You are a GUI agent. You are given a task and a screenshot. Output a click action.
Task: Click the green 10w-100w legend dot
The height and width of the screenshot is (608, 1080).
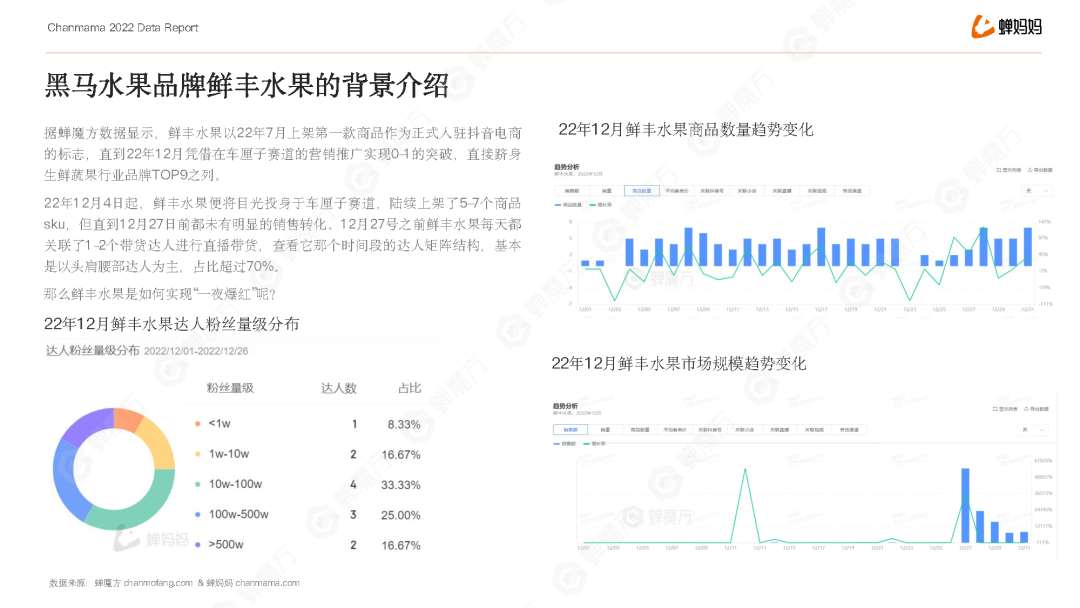[198, 485]
